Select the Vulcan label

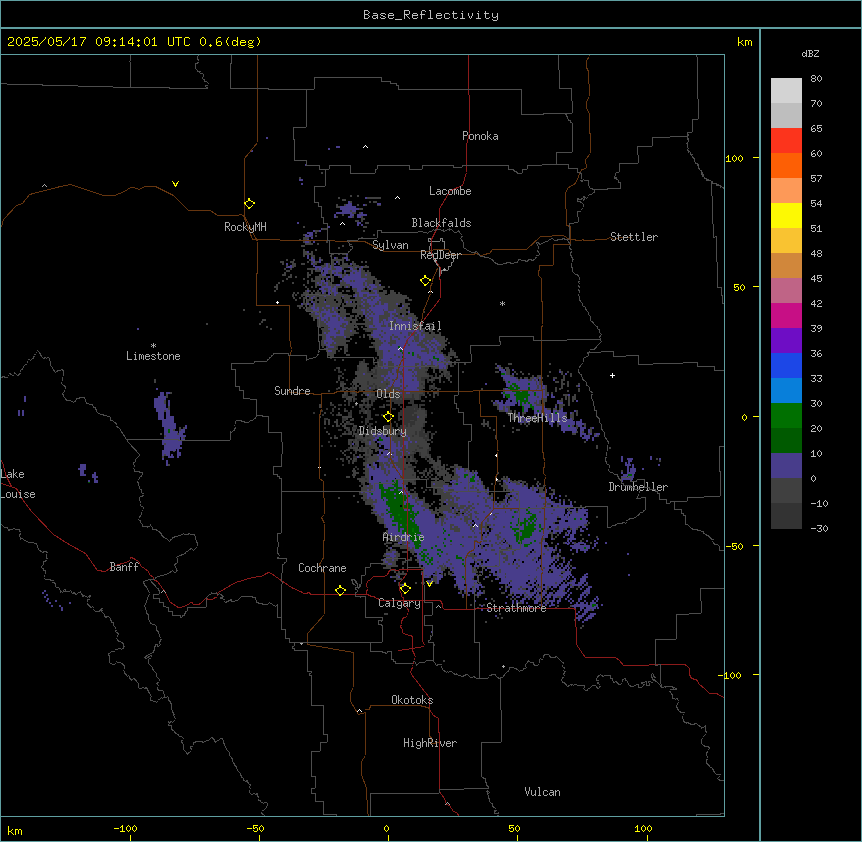coord(543,792)
